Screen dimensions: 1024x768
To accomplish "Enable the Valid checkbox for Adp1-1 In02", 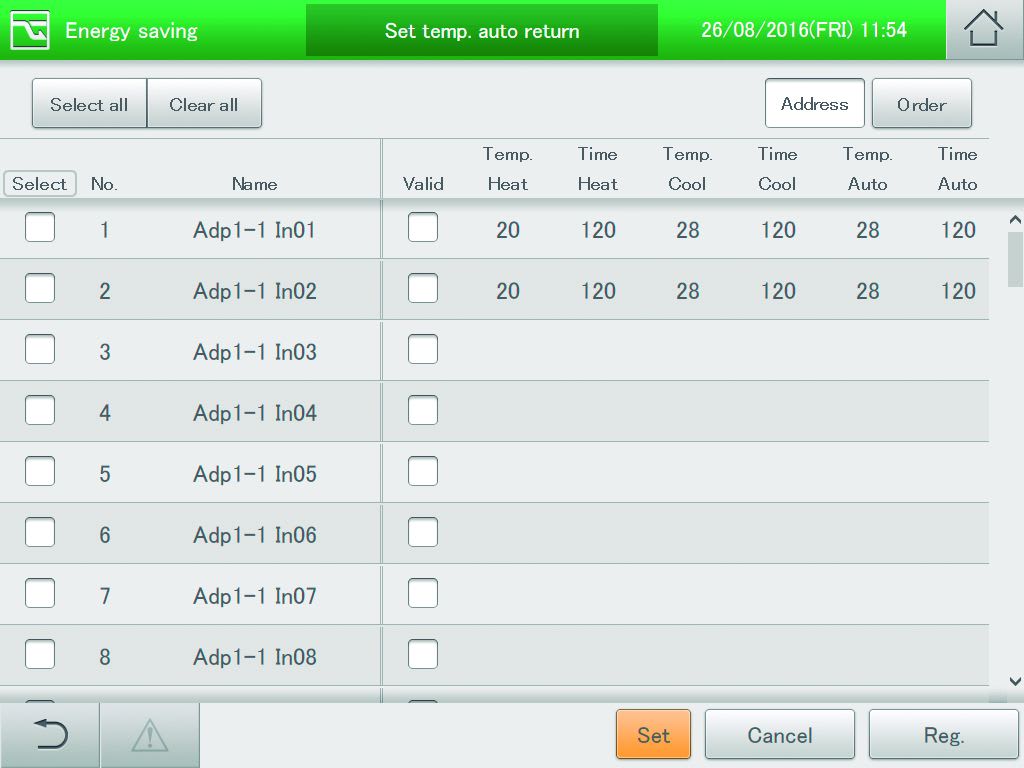I will tap(423, 290).
